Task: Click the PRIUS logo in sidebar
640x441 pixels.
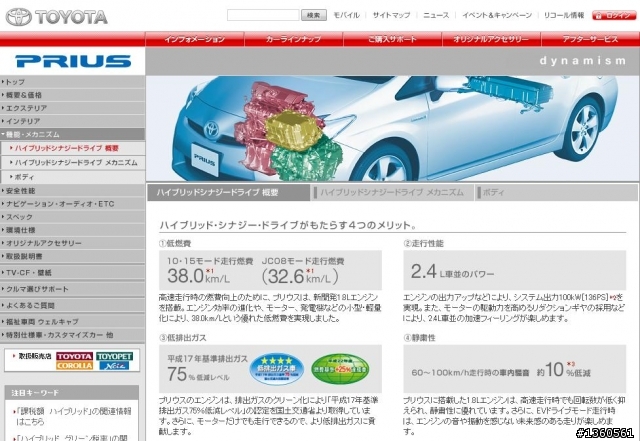Action: pyautogui.click(x=73, y=61)
